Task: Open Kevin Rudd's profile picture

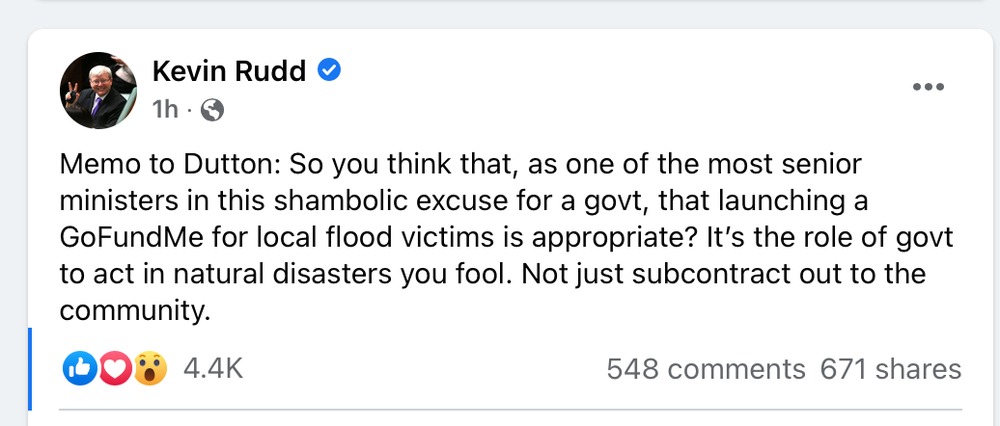Action: coord(98,90)
